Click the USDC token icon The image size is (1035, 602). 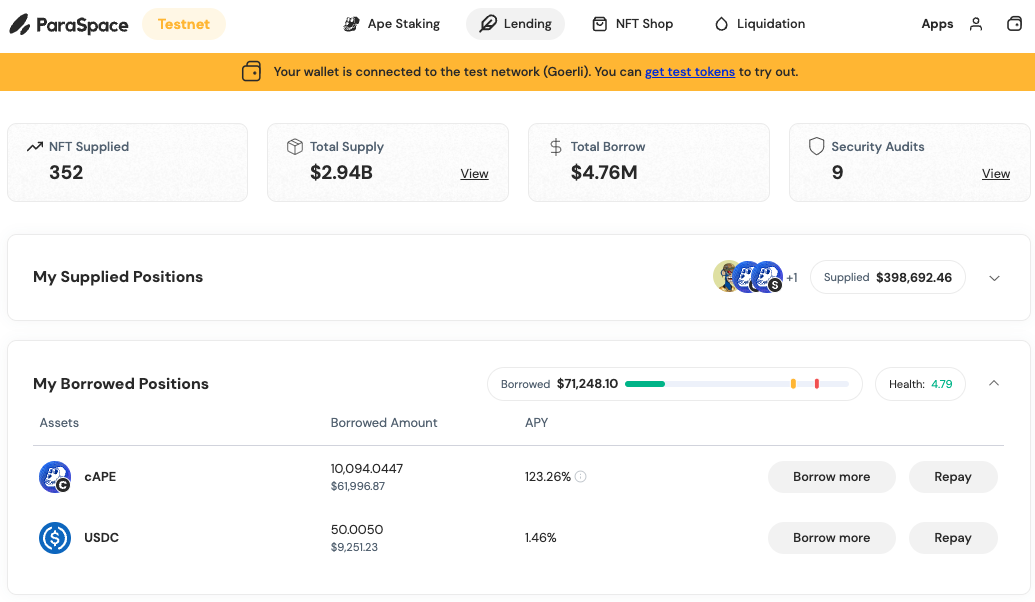(x=55, y=538)
